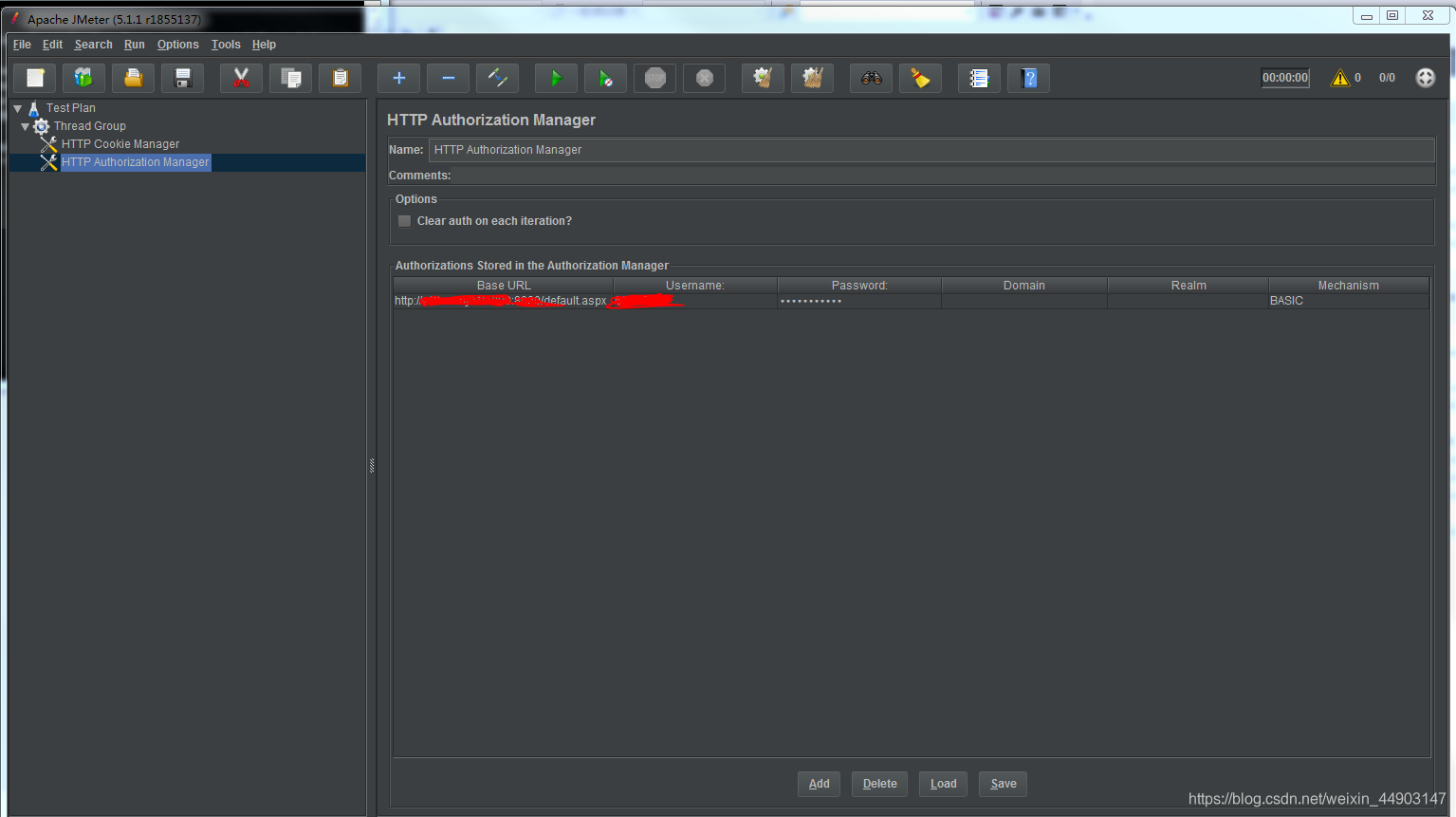
Task: Save test plan with floppy disk icon
Action: [x=183, y=78]
